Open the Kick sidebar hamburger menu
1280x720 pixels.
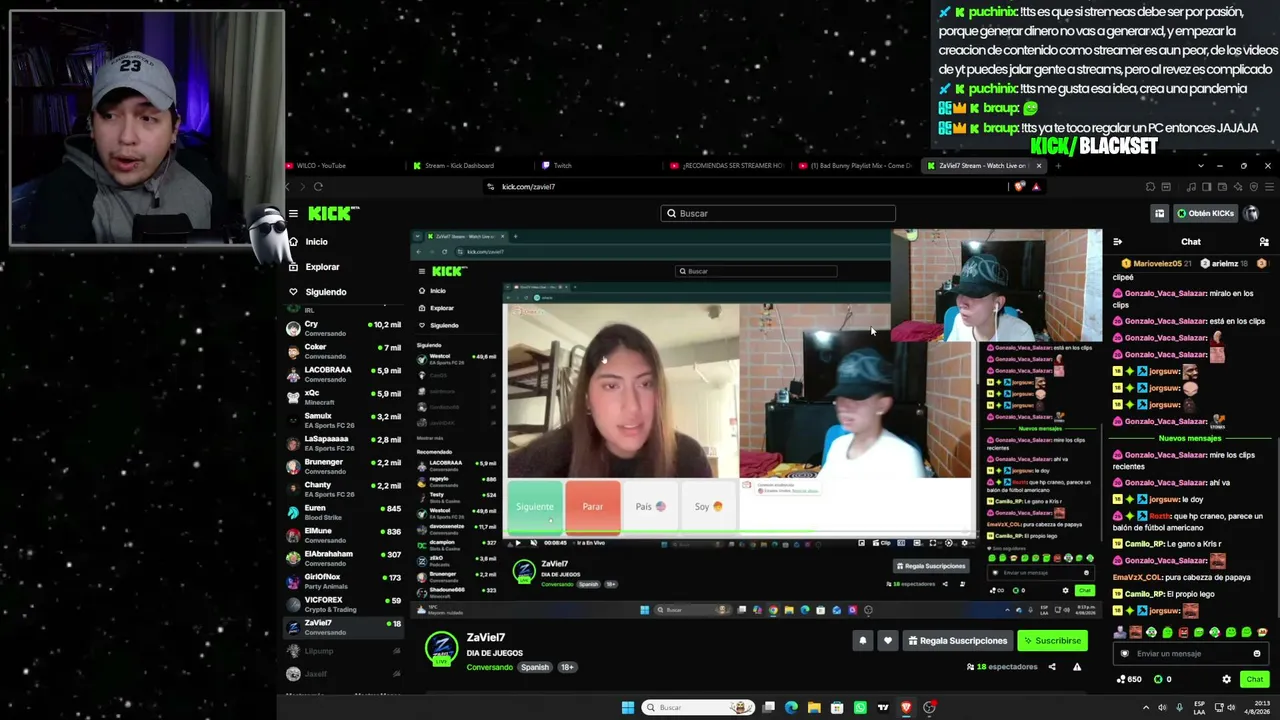point(293,213)
